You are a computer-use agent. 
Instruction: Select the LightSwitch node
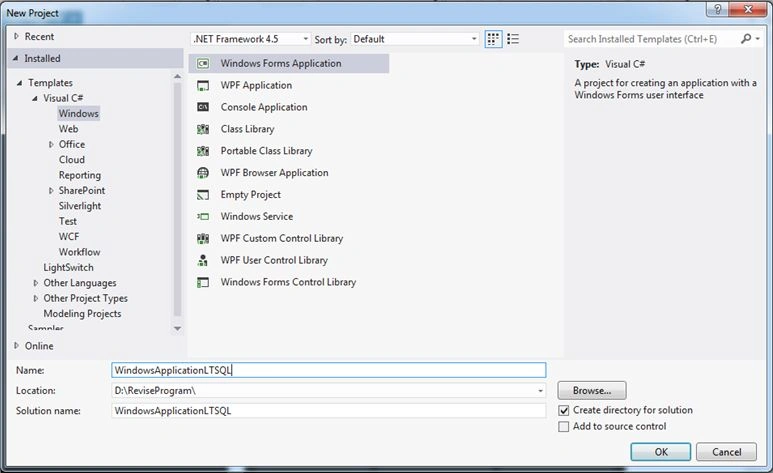(69, 267)
